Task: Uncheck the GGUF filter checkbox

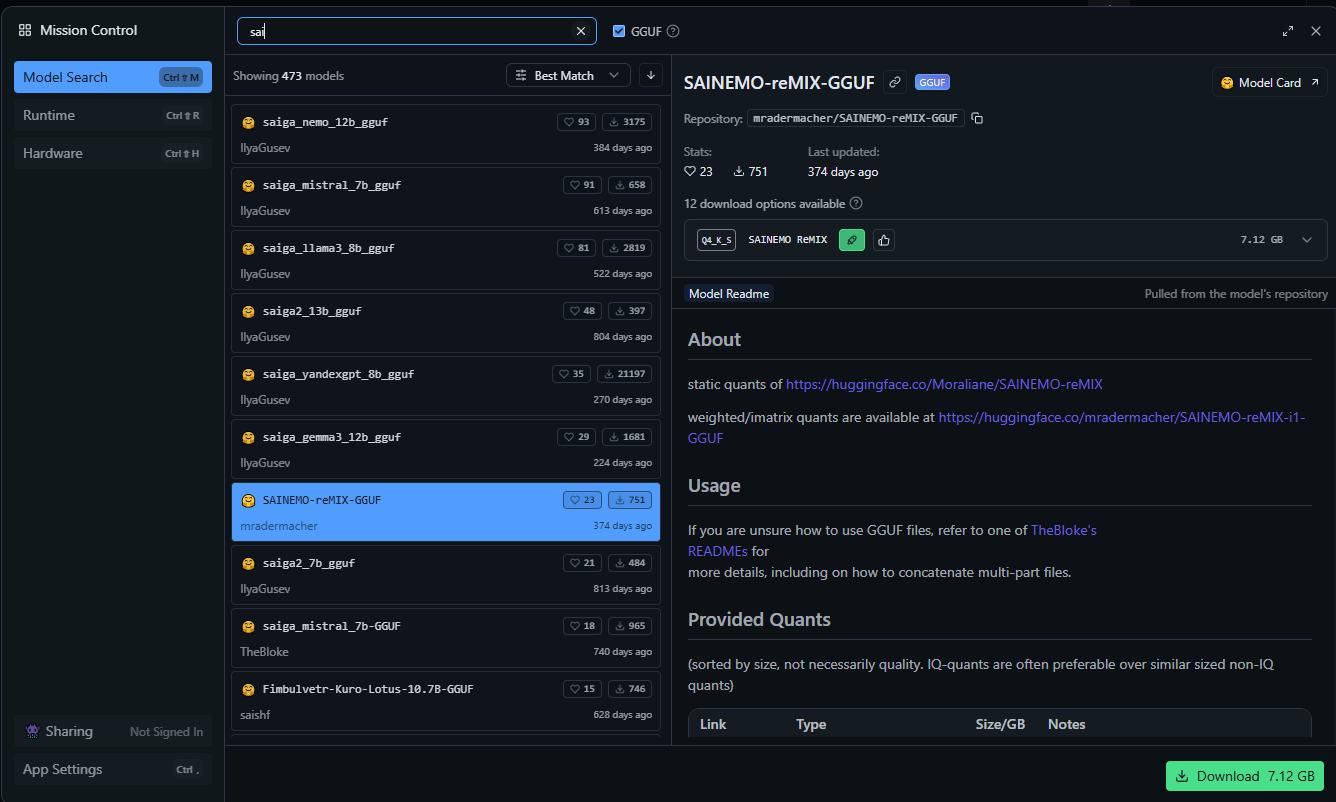Action: click(619, 31)
